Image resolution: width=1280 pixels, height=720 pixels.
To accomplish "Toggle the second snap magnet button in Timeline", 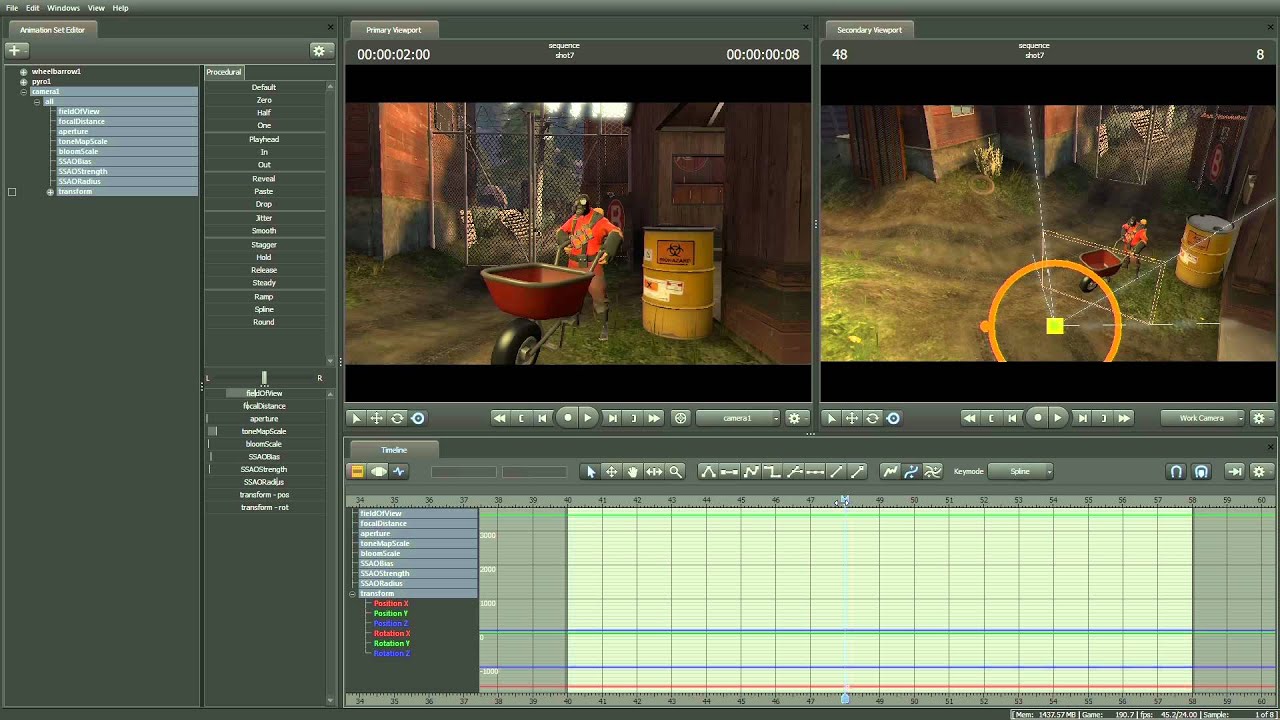I will coord(1201,472).
